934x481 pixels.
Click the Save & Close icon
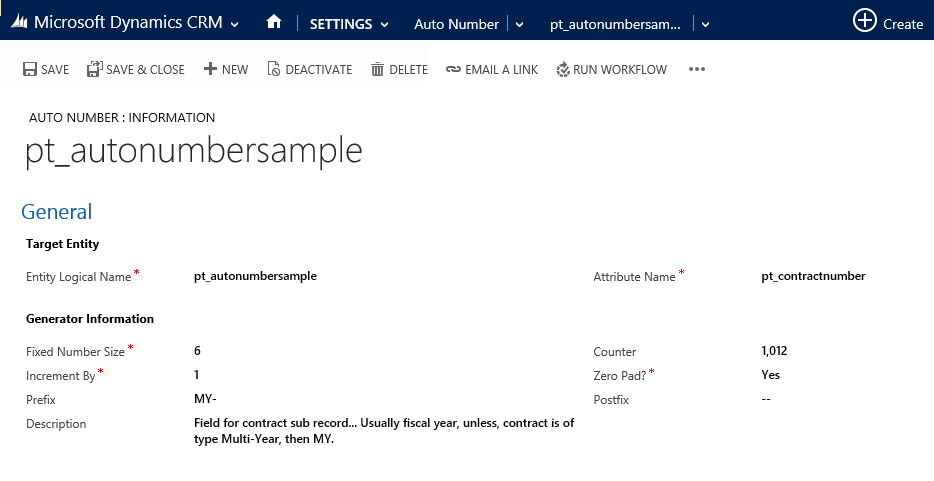94,69
